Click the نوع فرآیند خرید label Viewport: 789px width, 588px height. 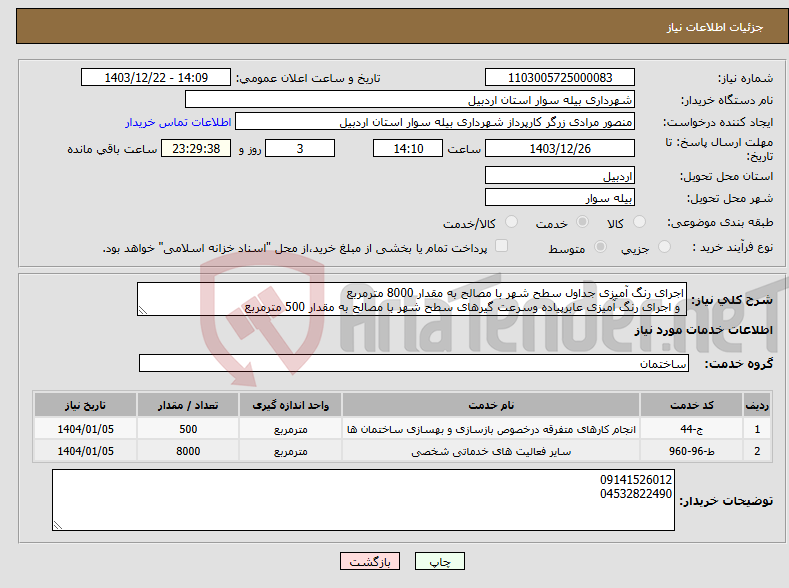coord(733,247)
